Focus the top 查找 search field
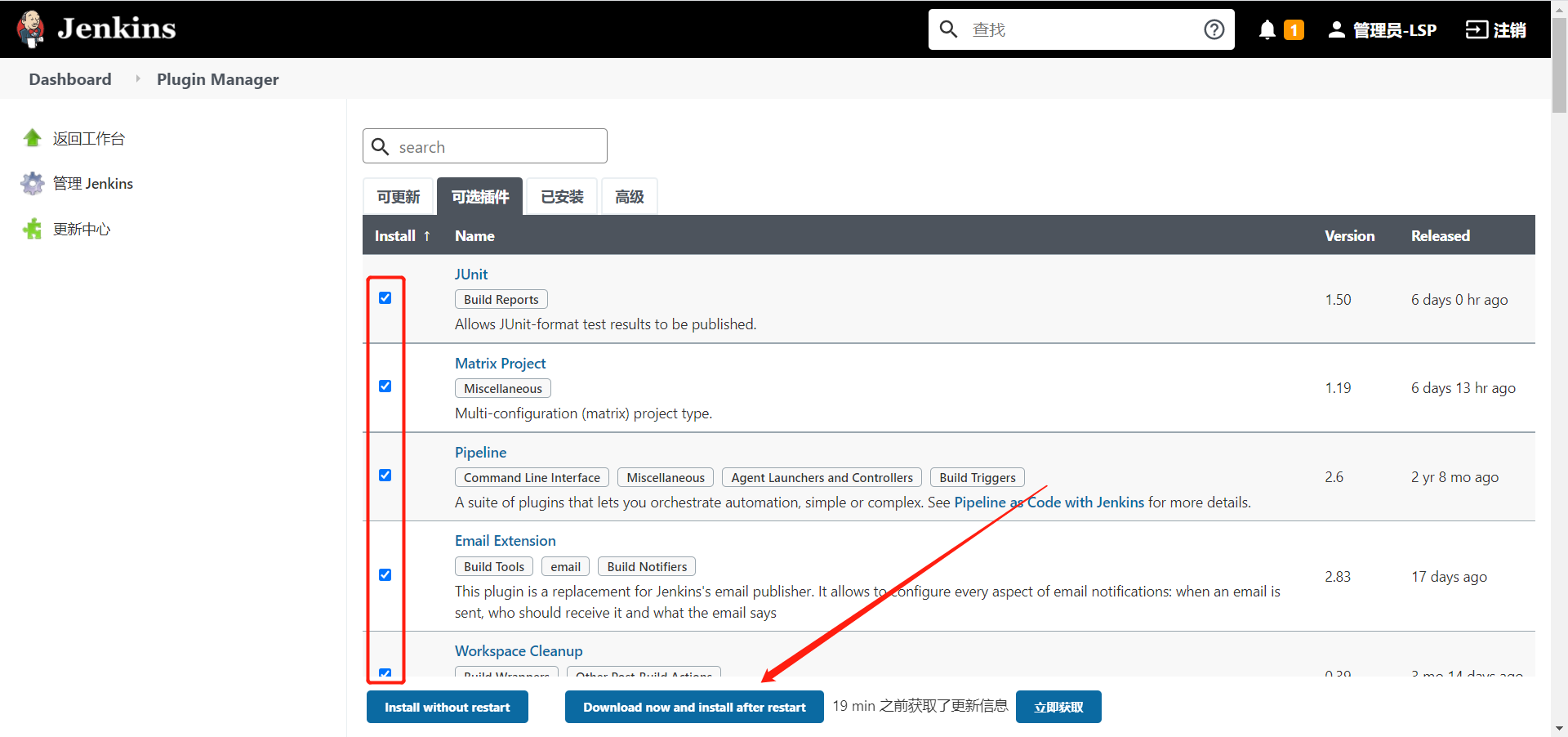 click(1081, 29)
